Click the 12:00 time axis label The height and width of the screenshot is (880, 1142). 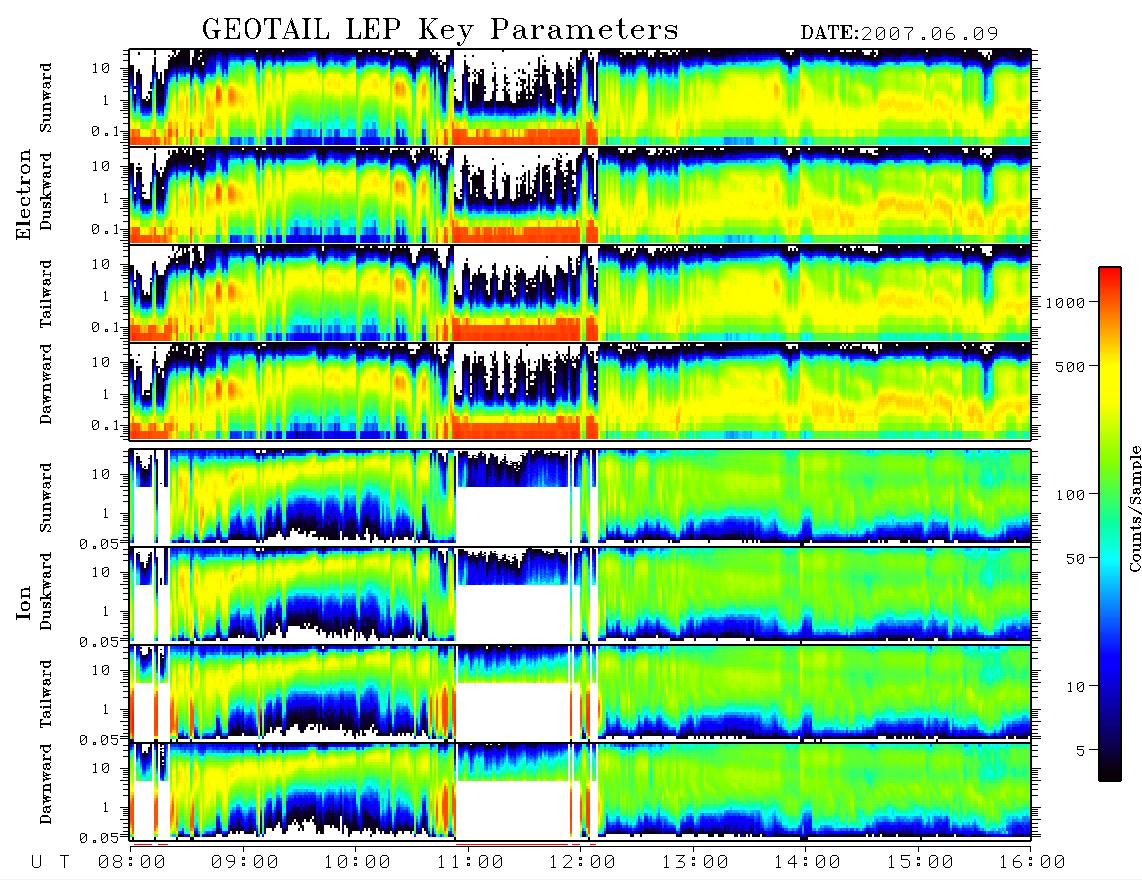pyautogui.click(x=583, y=862)
